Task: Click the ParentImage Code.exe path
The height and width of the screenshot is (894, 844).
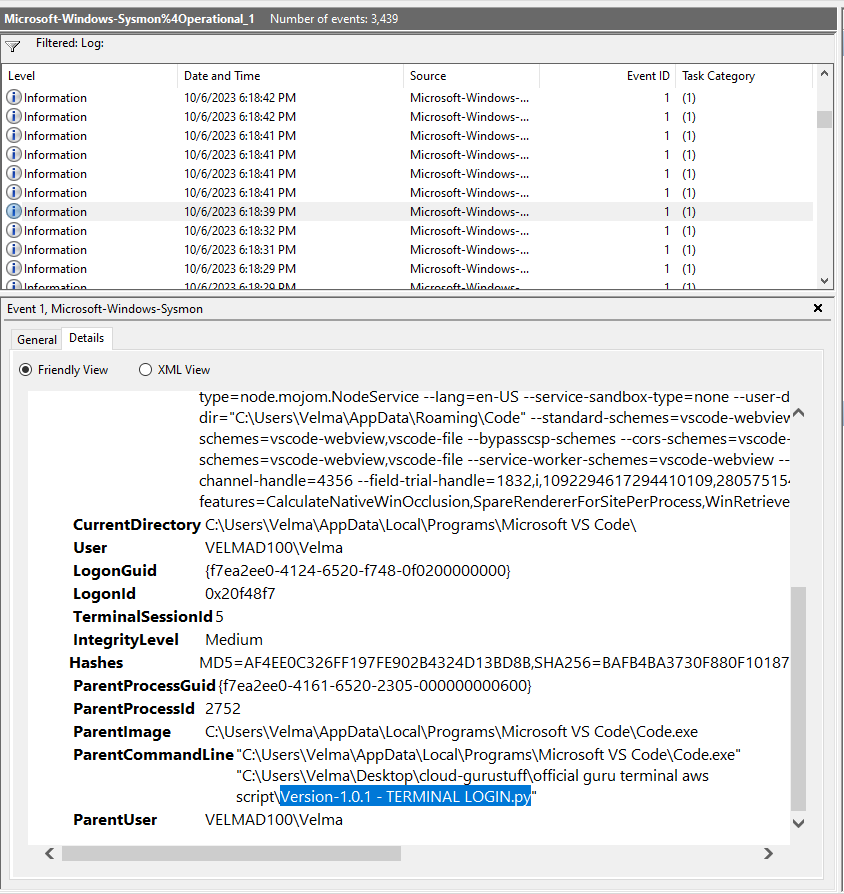Action: (x=451, y=732)
